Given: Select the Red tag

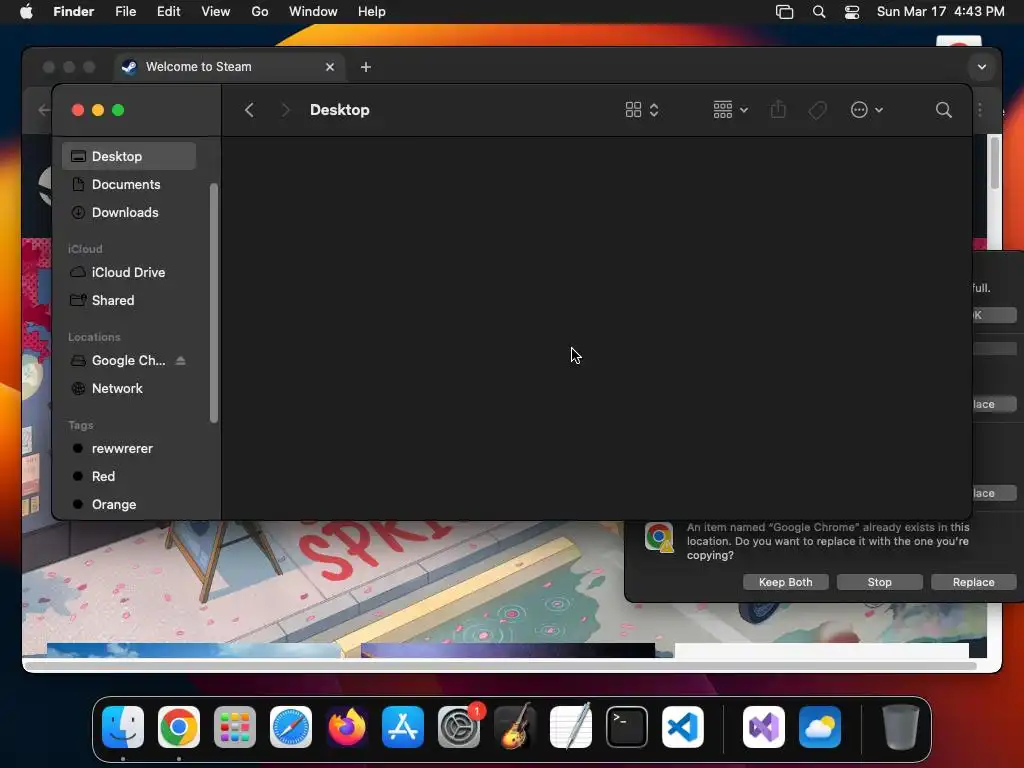Looking at the screenshot, I should click(129, 477).
